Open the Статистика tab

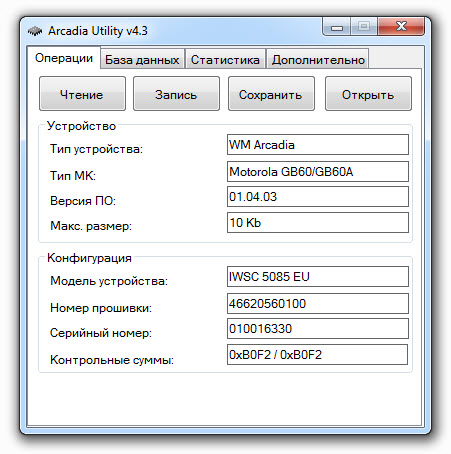click(225, 59)
